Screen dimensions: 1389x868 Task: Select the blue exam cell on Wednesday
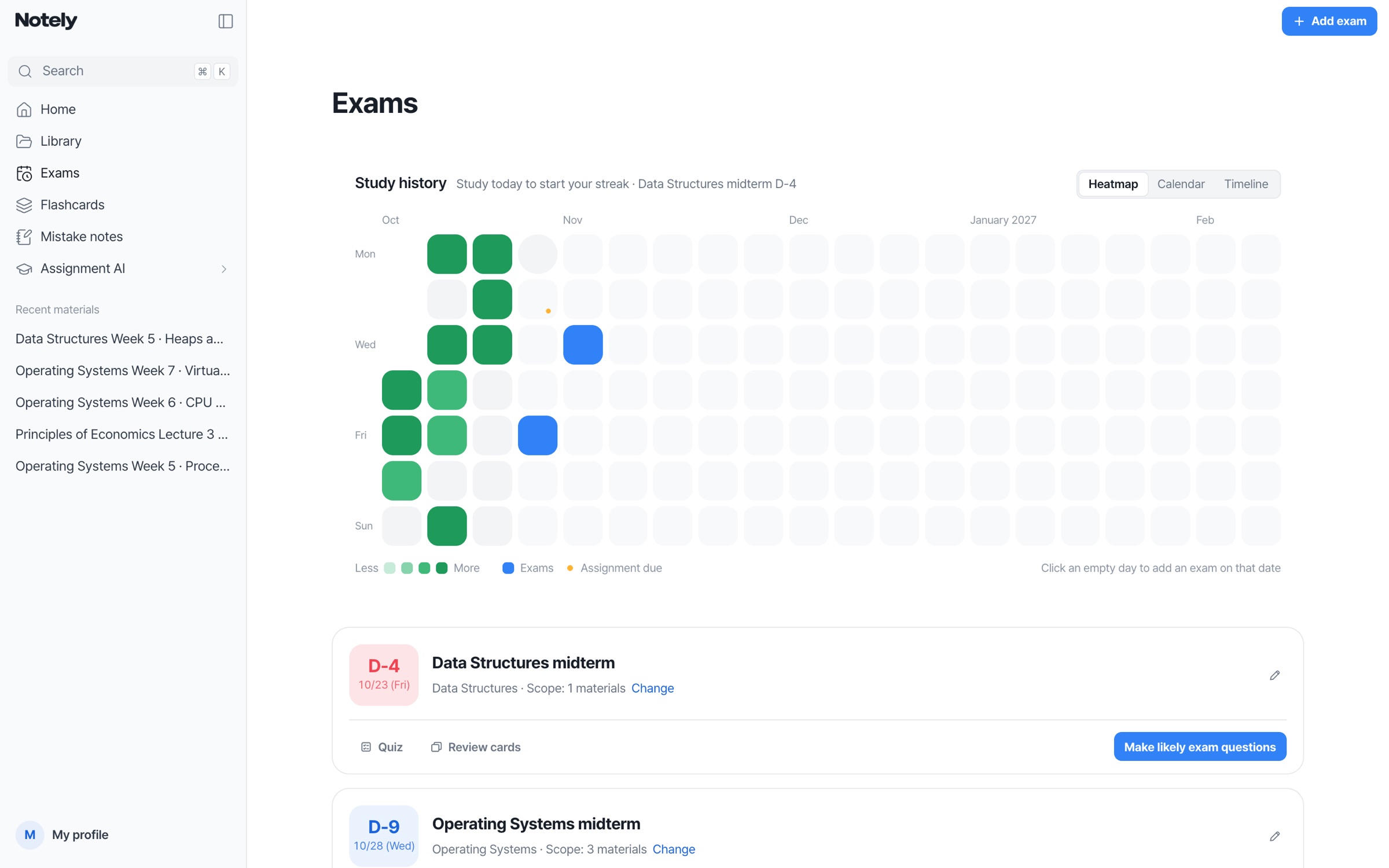[583, 345]
